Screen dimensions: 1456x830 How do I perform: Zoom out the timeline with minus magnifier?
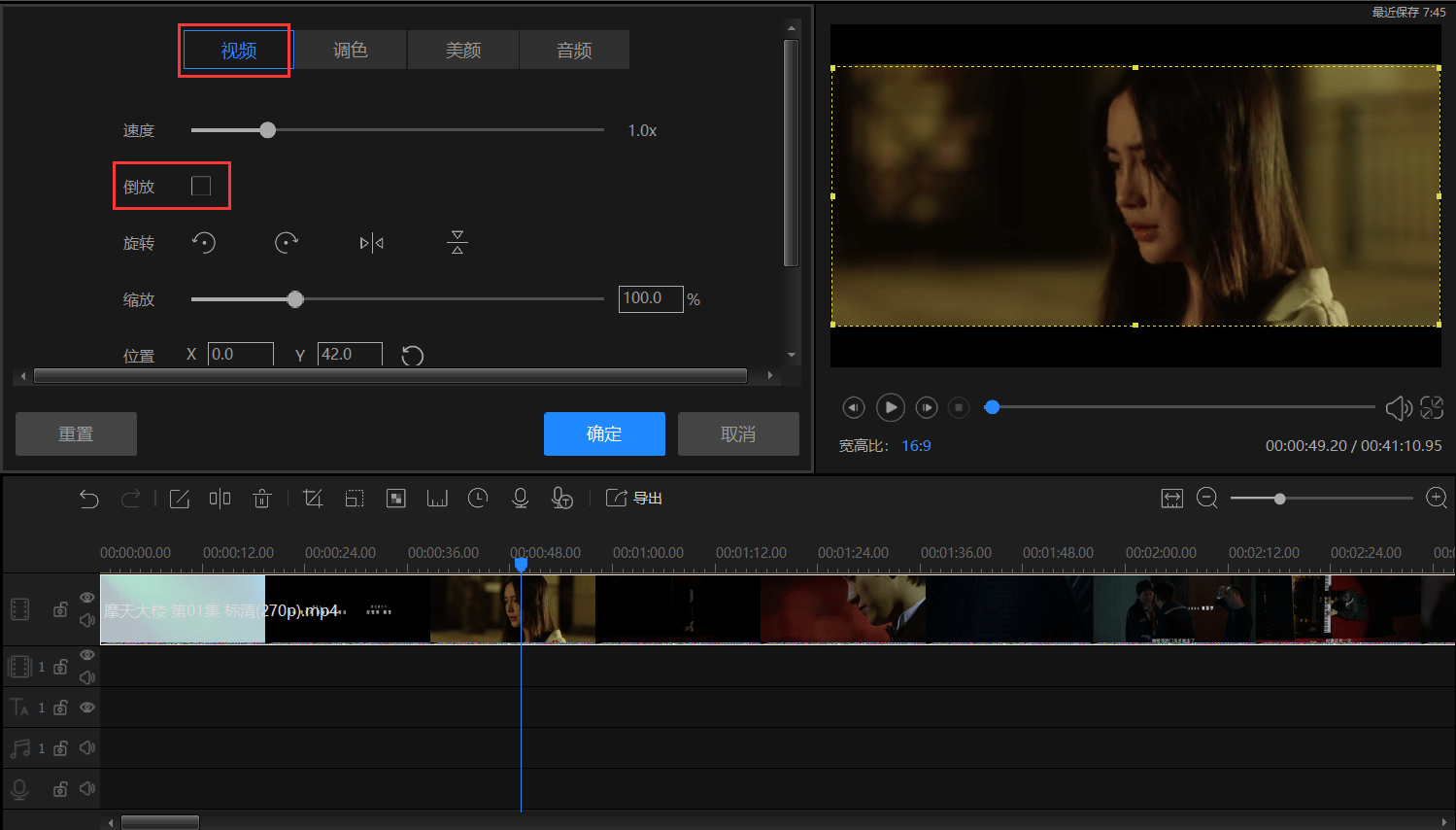coord(1207,499)
